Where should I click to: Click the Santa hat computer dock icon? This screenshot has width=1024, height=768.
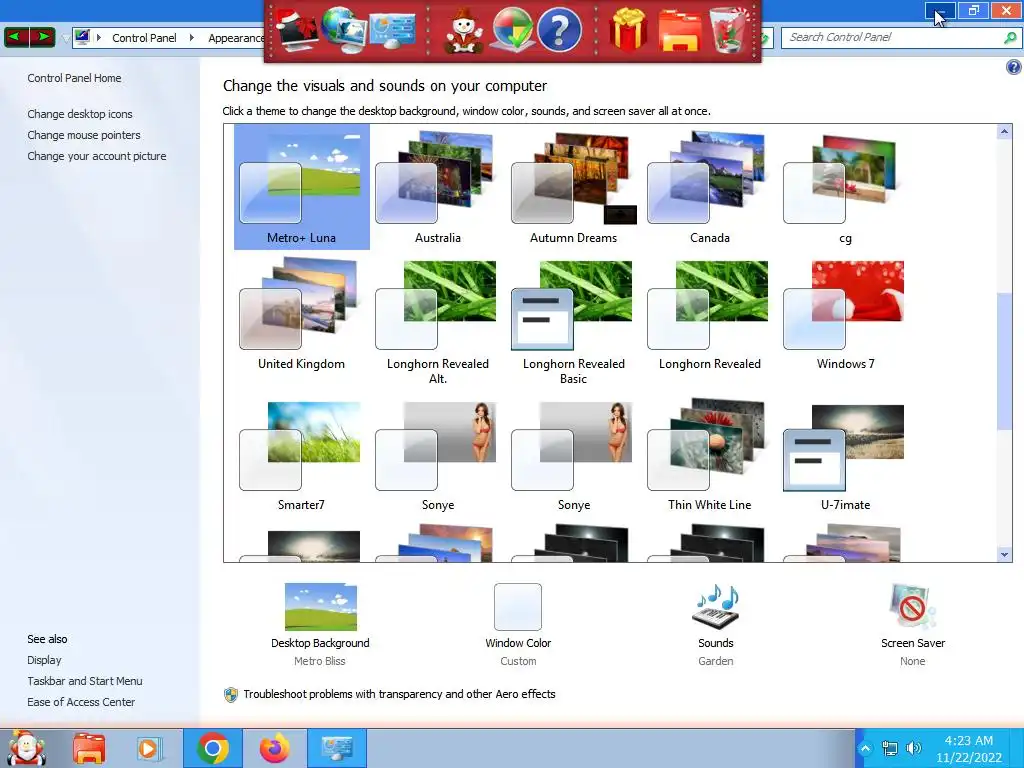tap(296, 29)
